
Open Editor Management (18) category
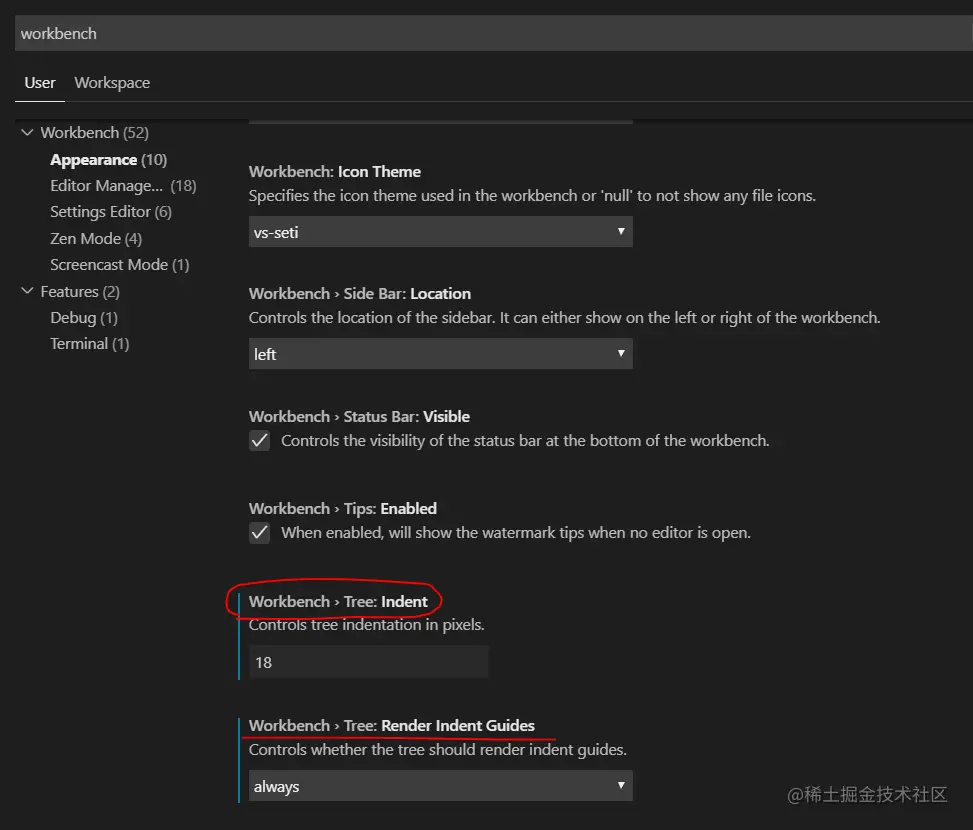point(123,186)
